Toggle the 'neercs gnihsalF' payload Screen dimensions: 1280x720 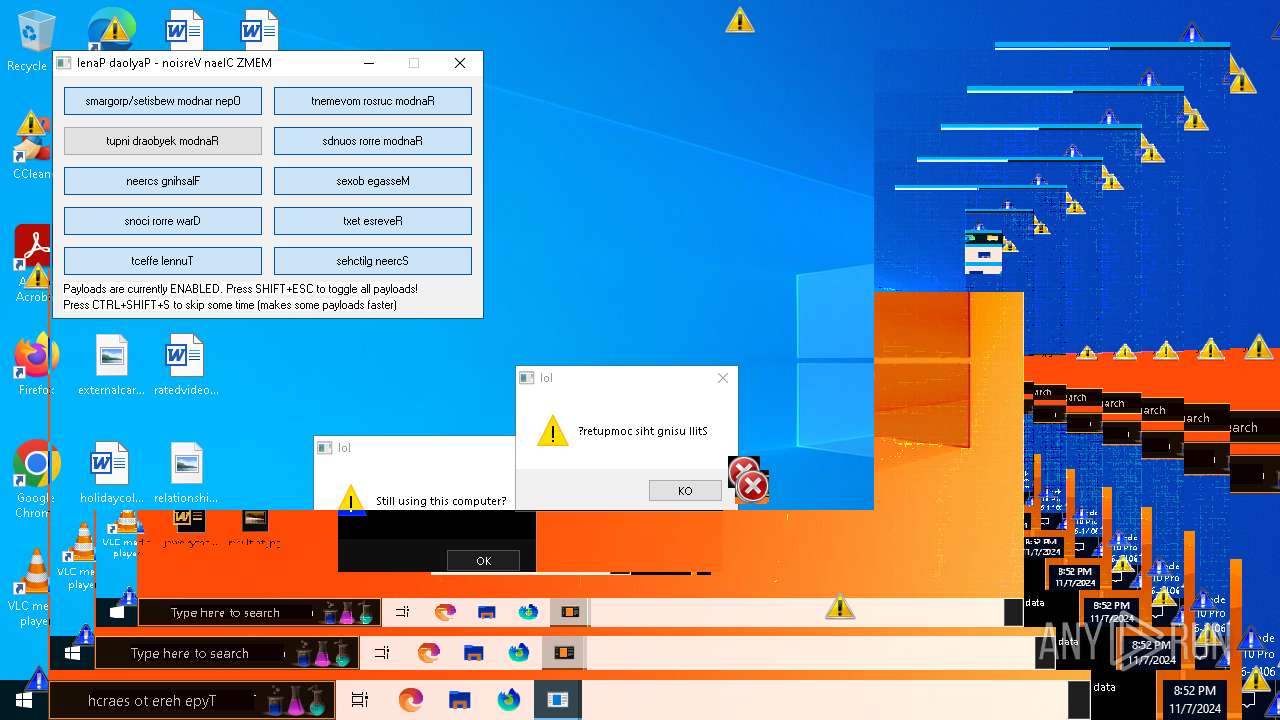163,181
